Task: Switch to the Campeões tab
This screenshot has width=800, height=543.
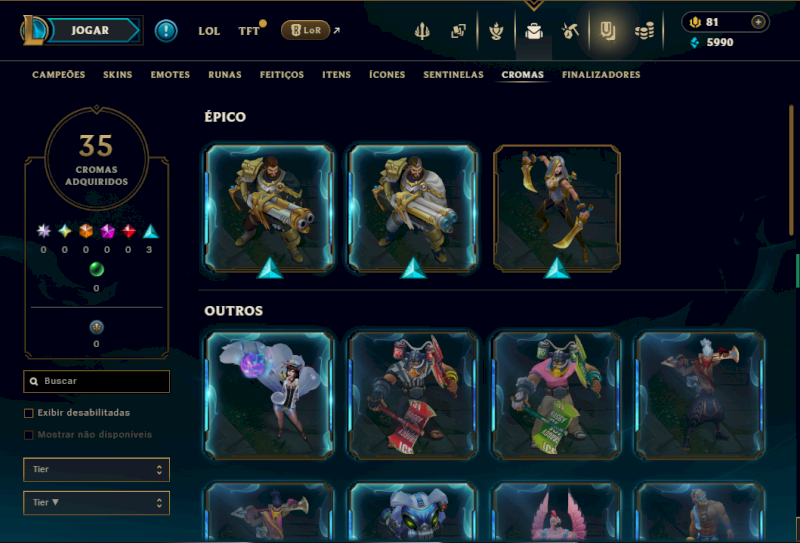Action: pos(59,75)
